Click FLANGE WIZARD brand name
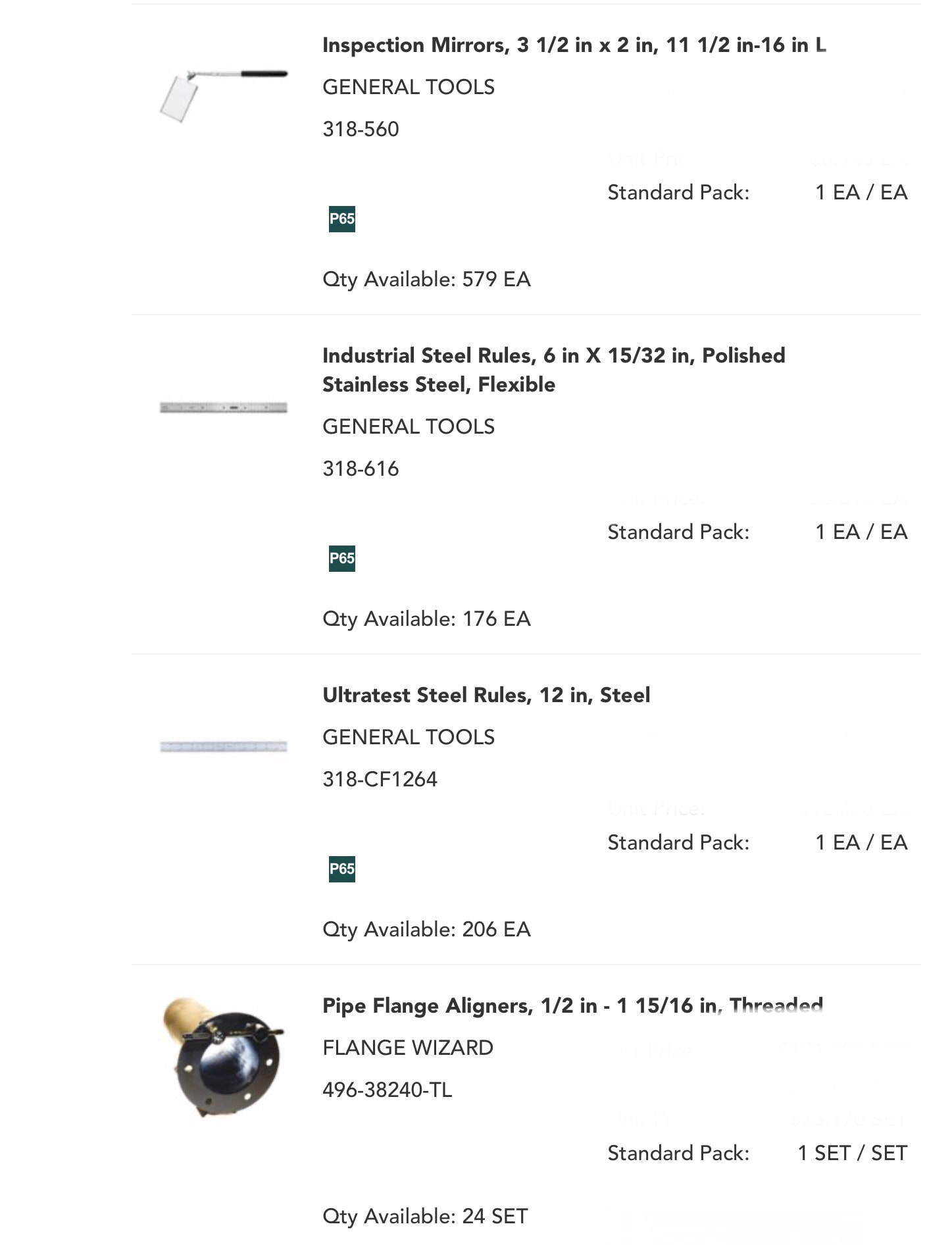The width and height of the screenshot is (952, 1245). (x=408, y=1048)
